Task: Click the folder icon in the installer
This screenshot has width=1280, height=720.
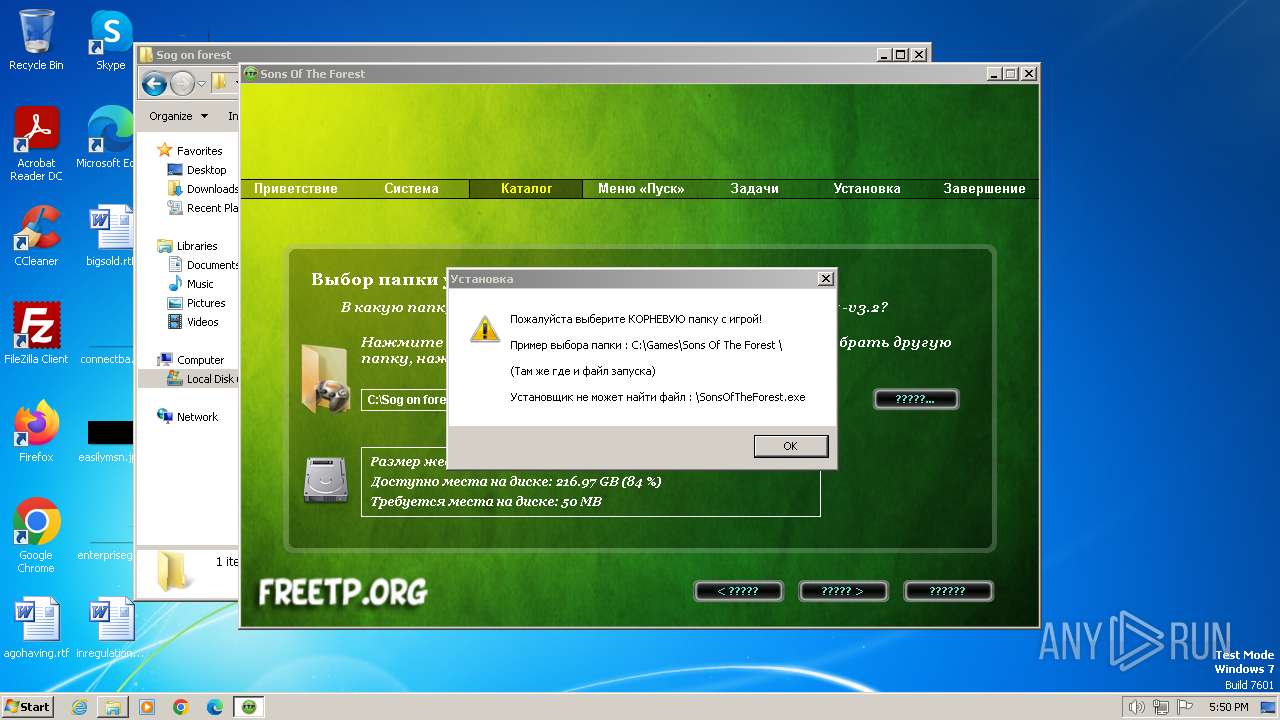Action: [x=325, y=378]
